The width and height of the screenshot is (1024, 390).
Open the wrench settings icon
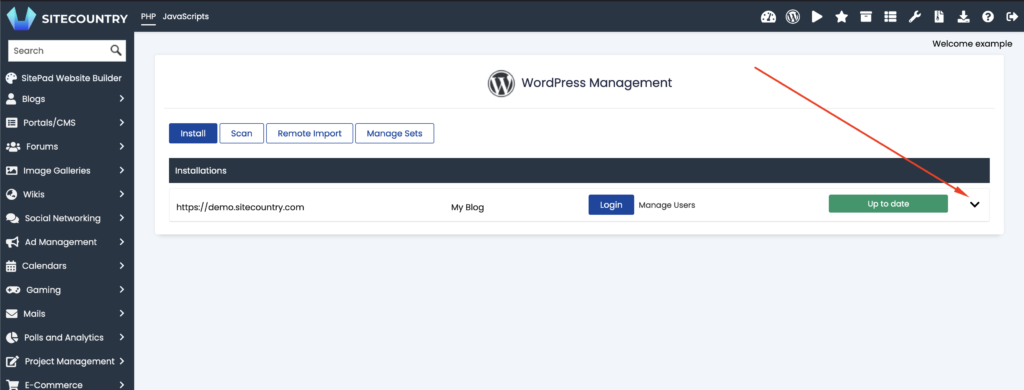pos(915,17)
